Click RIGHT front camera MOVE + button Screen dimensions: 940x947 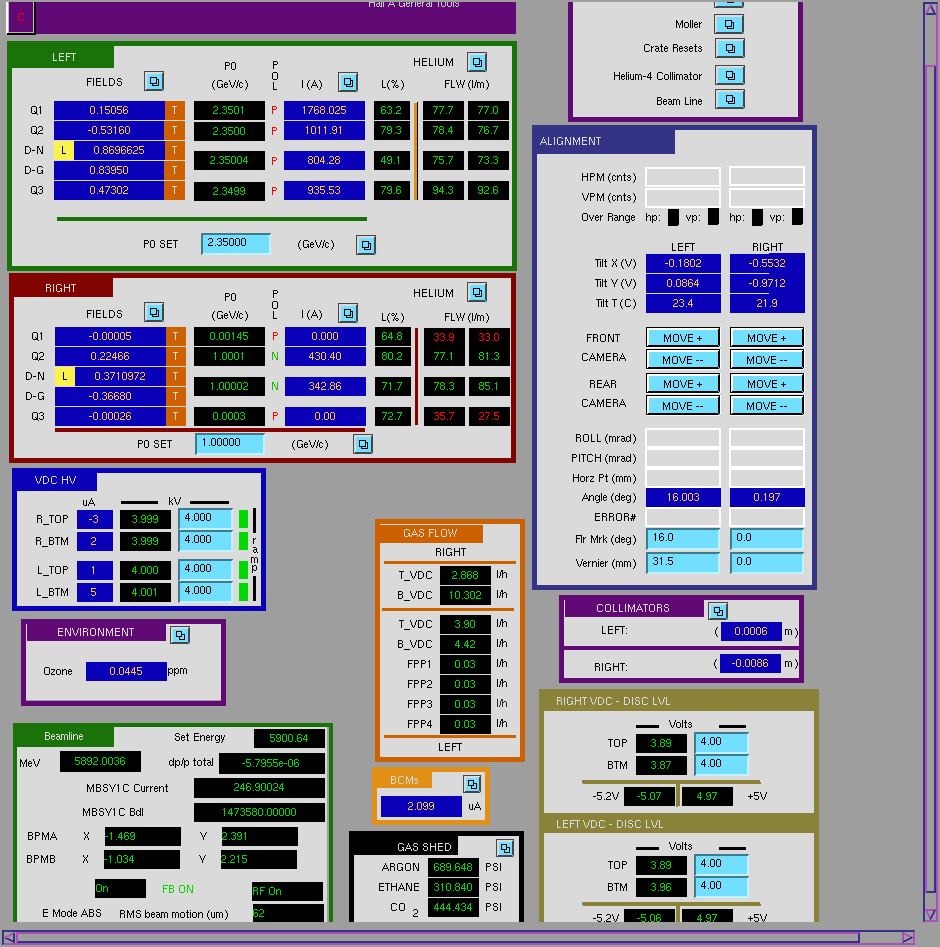point(767,338)
